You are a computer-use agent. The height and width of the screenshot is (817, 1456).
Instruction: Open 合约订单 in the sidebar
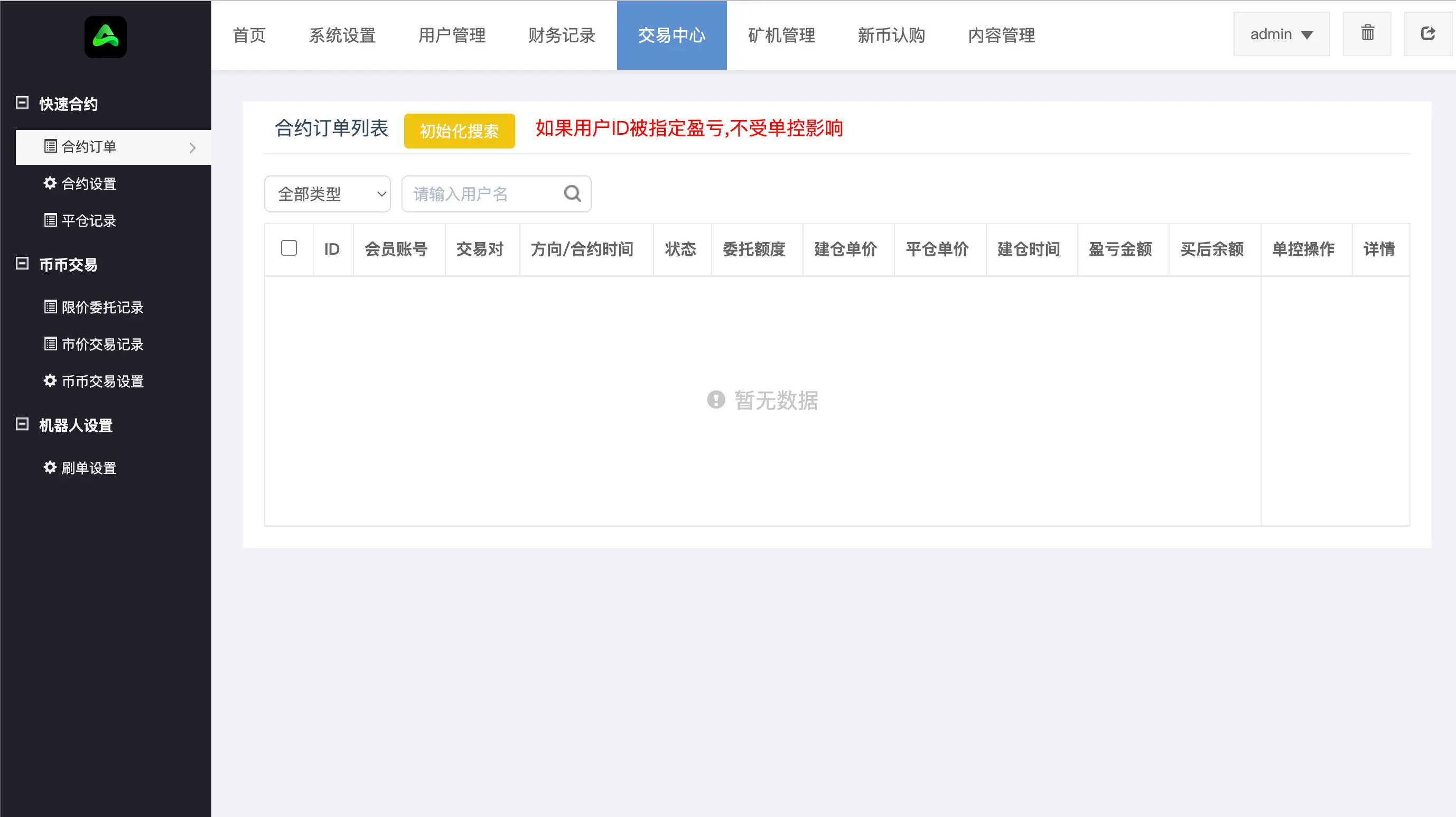coord(114,147)
